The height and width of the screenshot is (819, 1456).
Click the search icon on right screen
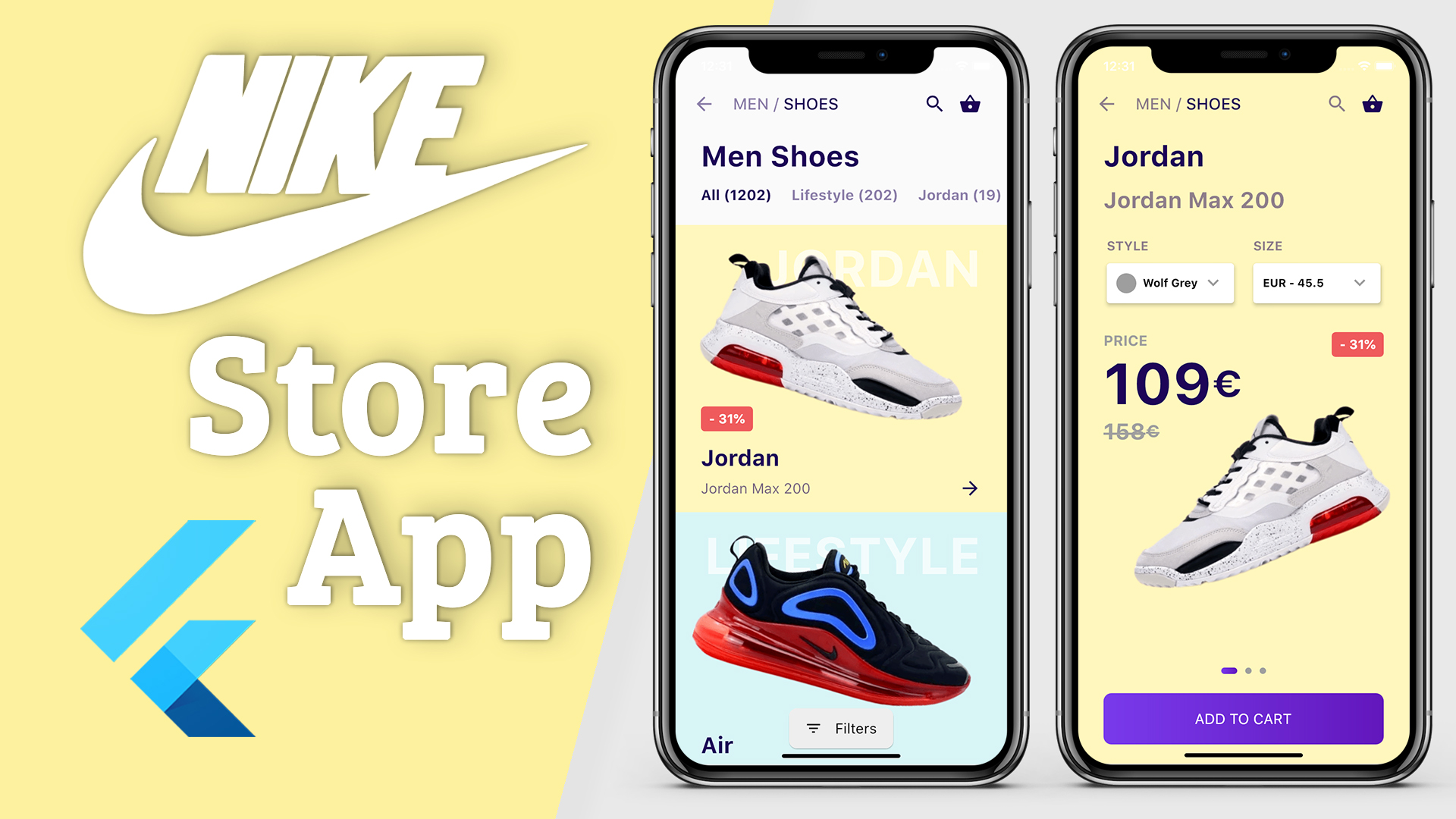coord(1336,103)
